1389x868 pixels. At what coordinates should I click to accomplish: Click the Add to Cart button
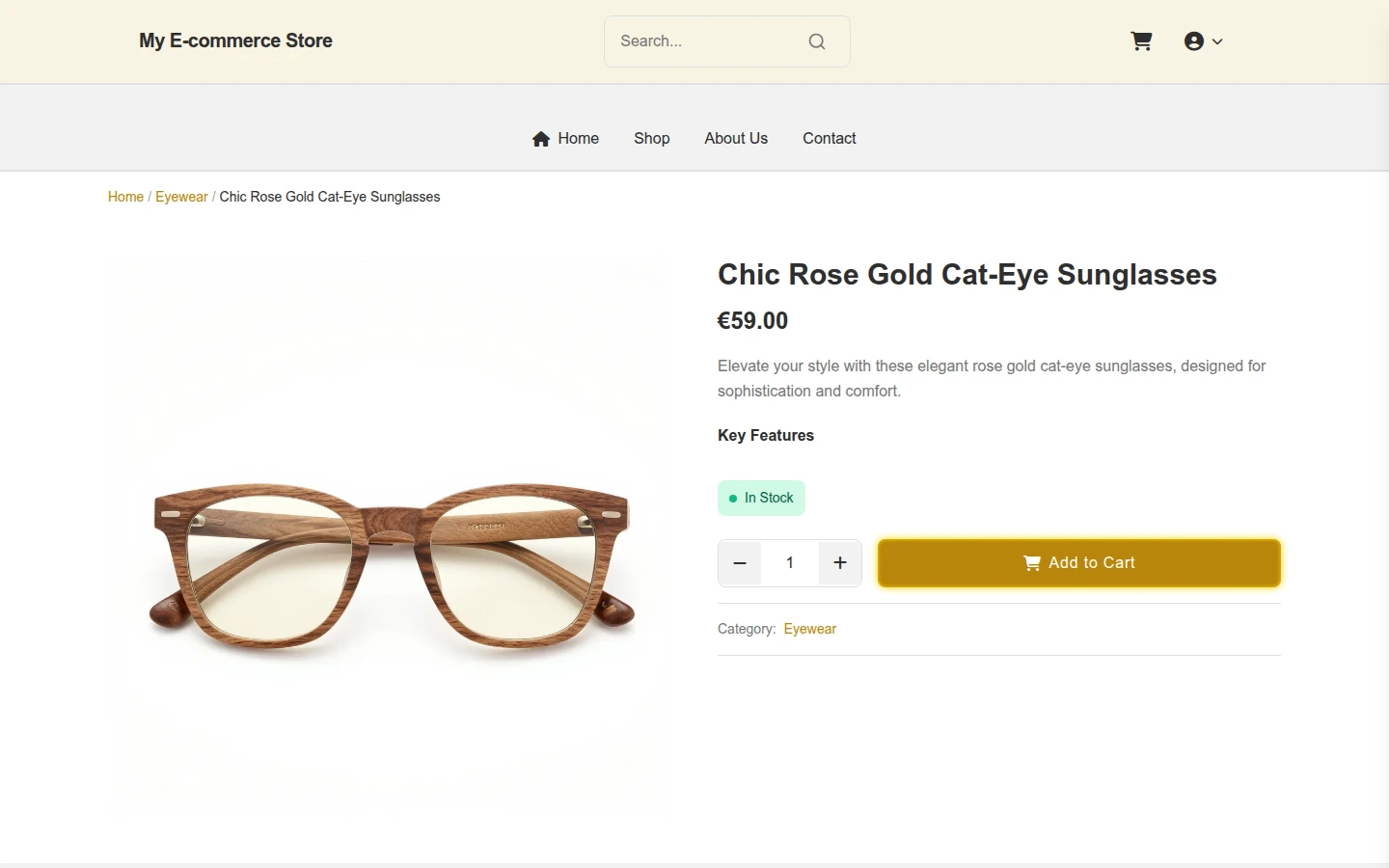[x=1079, y=563]
